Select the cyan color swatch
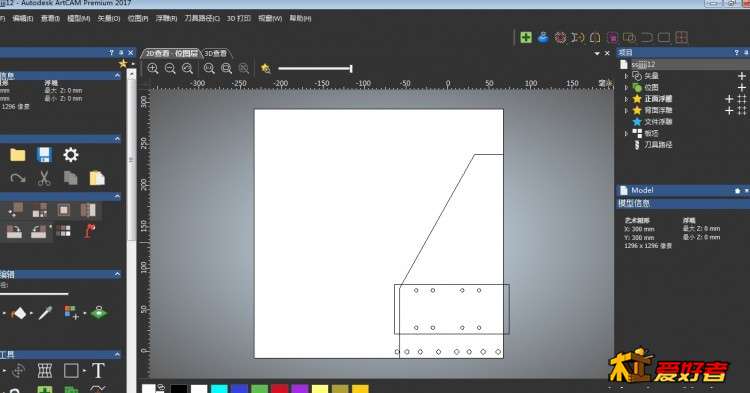Image resolution: width=750 pixels, height=393 pixels. coord(219,389)
